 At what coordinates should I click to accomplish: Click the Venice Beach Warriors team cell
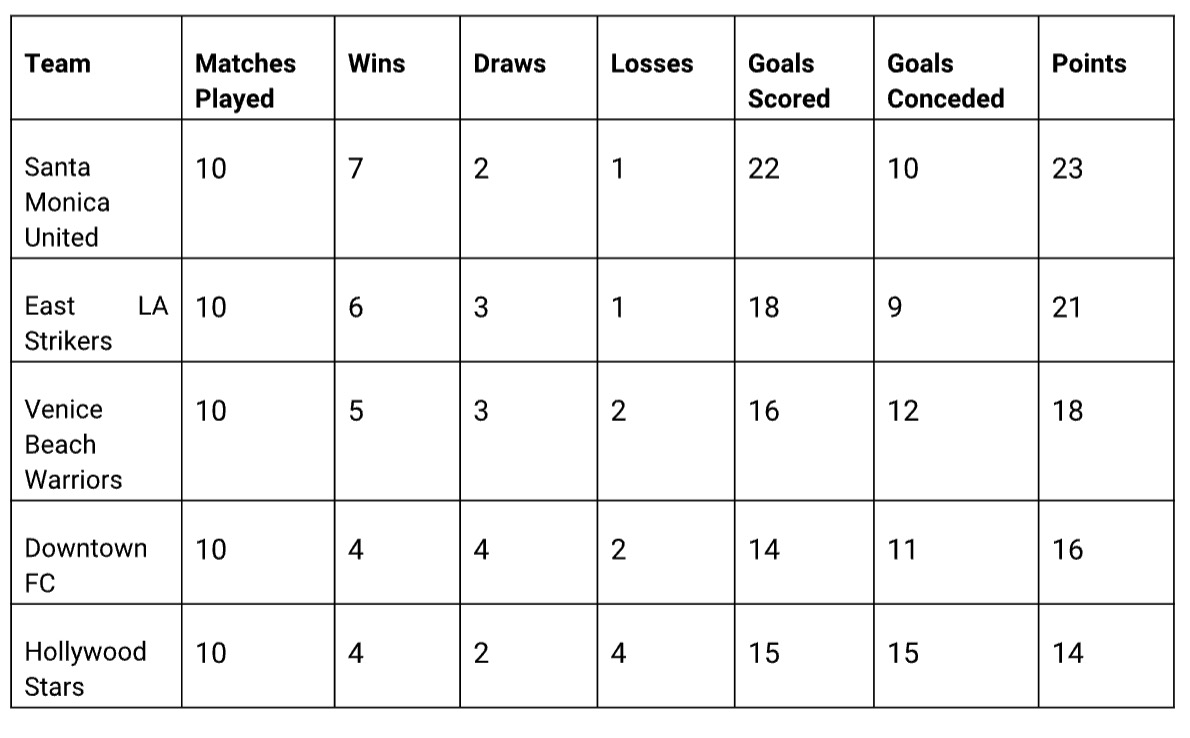coord(73,444)
